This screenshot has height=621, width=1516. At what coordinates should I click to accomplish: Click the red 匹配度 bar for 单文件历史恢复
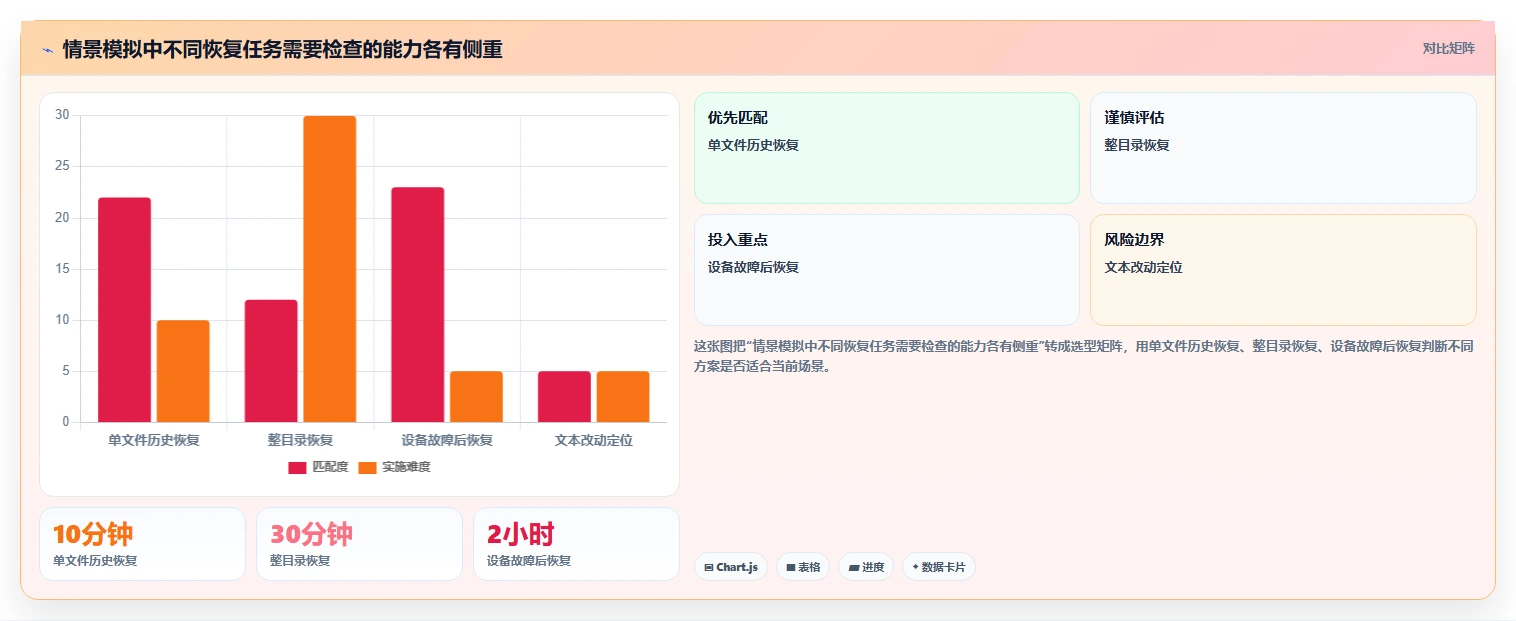point(124,310)
